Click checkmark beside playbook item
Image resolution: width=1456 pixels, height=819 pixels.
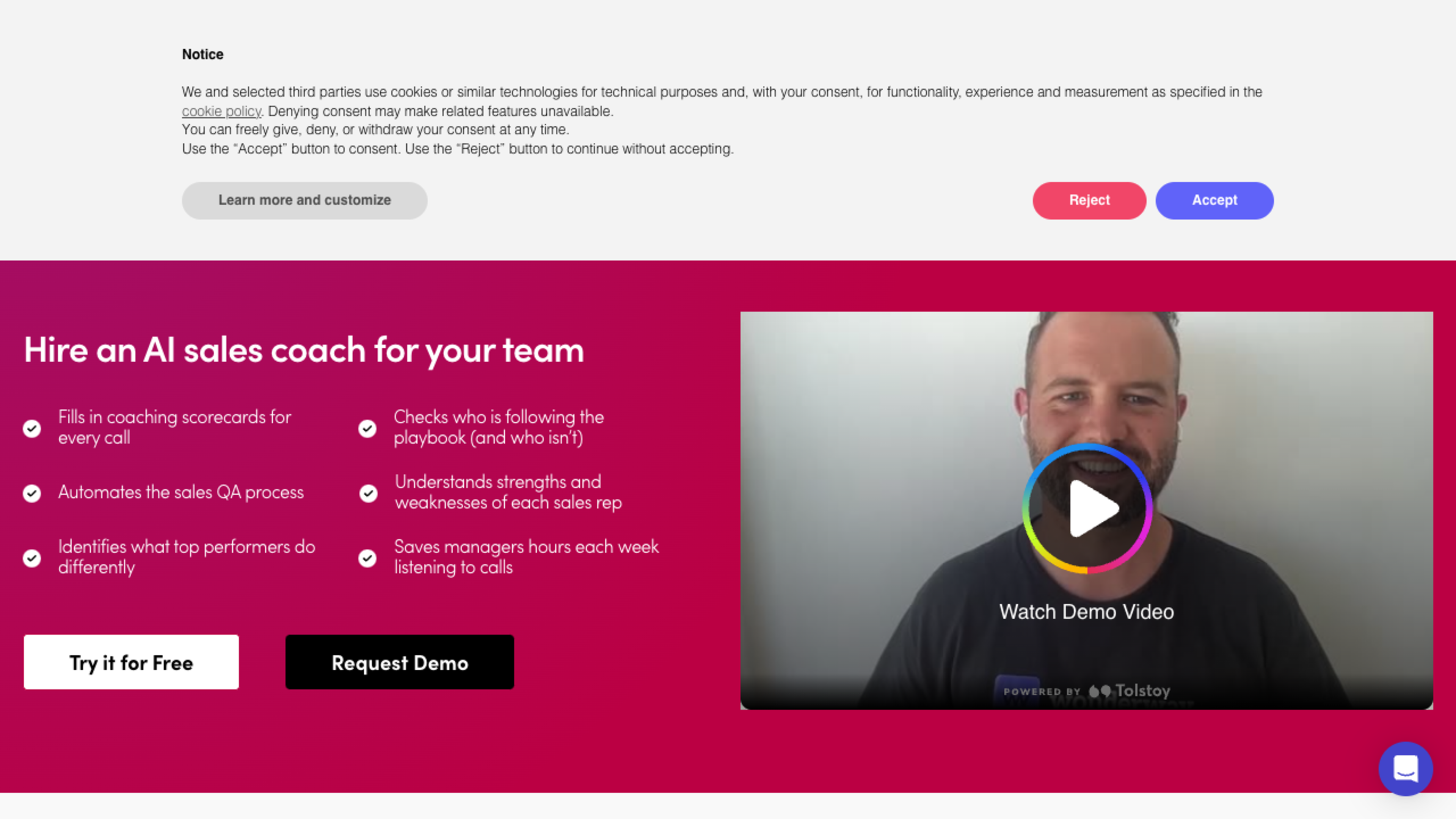[367, 428]
